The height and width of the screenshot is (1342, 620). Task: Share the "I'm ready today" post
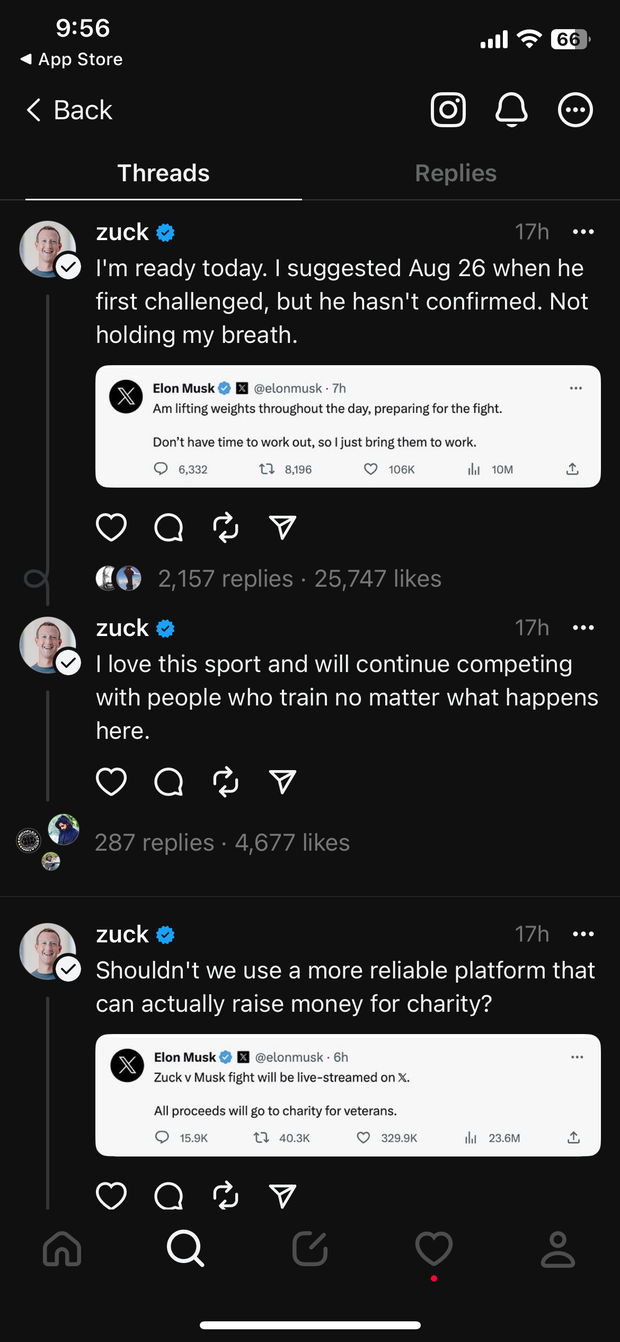pos(283,527)
